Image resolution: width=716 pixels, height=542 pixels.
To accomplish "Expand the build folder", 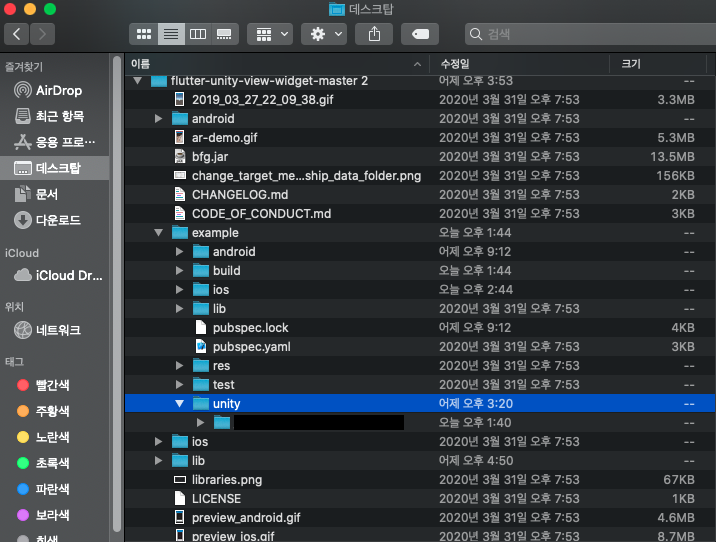I will tap(179, 271).
